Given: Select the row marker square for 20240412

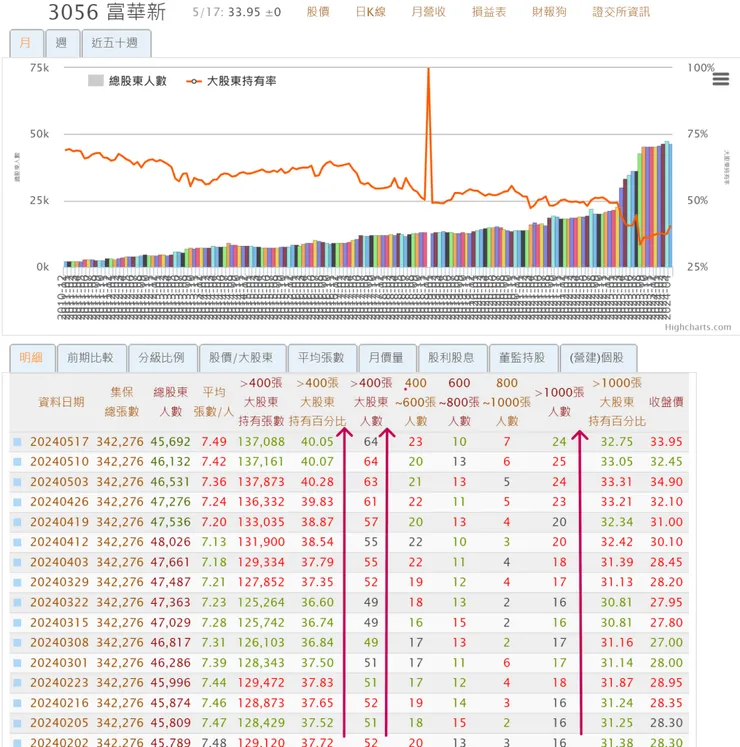Looking at the screenshot, I should 18,542.
